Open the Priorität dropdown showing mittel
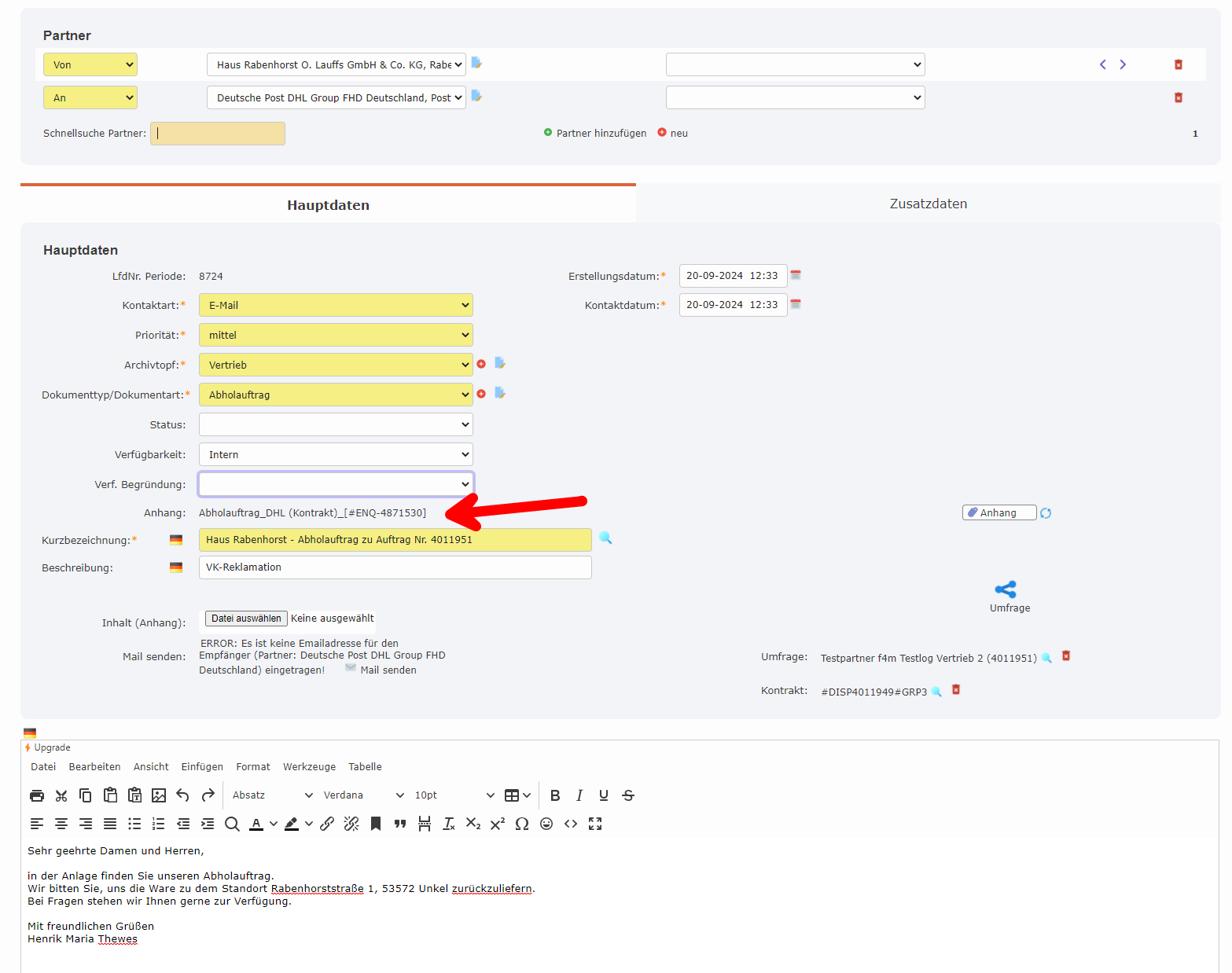 coord(336,334)
